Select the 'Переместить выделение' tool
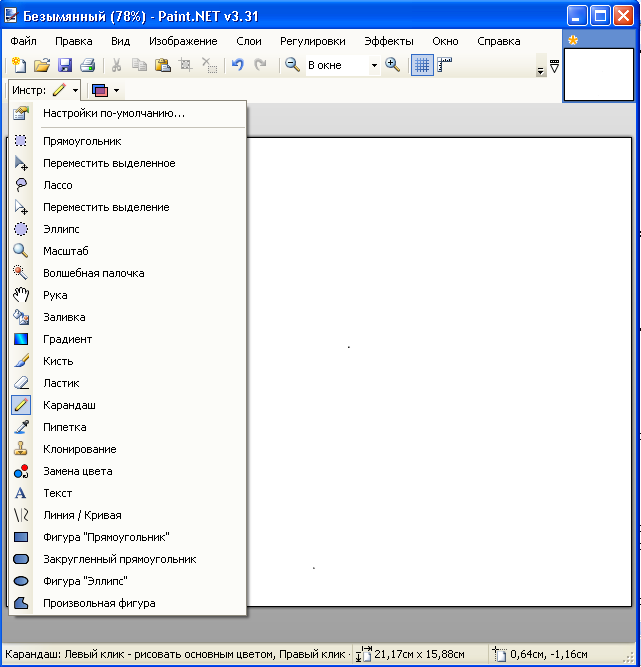The height and width of the screenshot is (667, 641). tap(128, 207)
